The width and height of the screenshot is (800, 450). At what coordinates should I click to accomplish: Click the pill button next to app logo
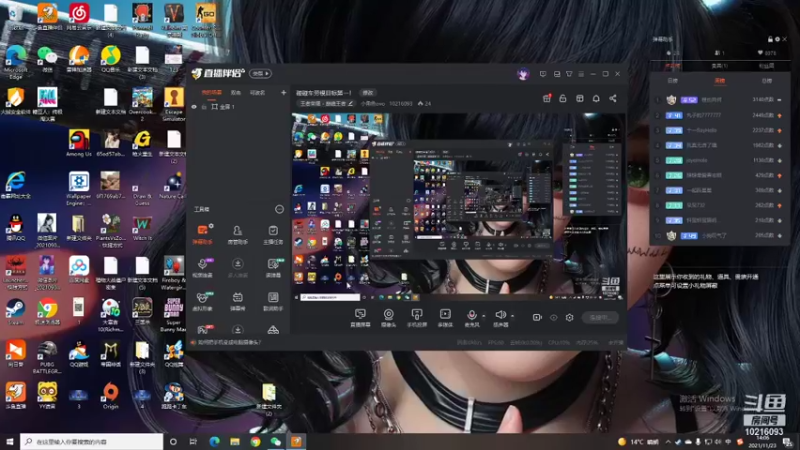pyautogui.click(x=260, y=73)
